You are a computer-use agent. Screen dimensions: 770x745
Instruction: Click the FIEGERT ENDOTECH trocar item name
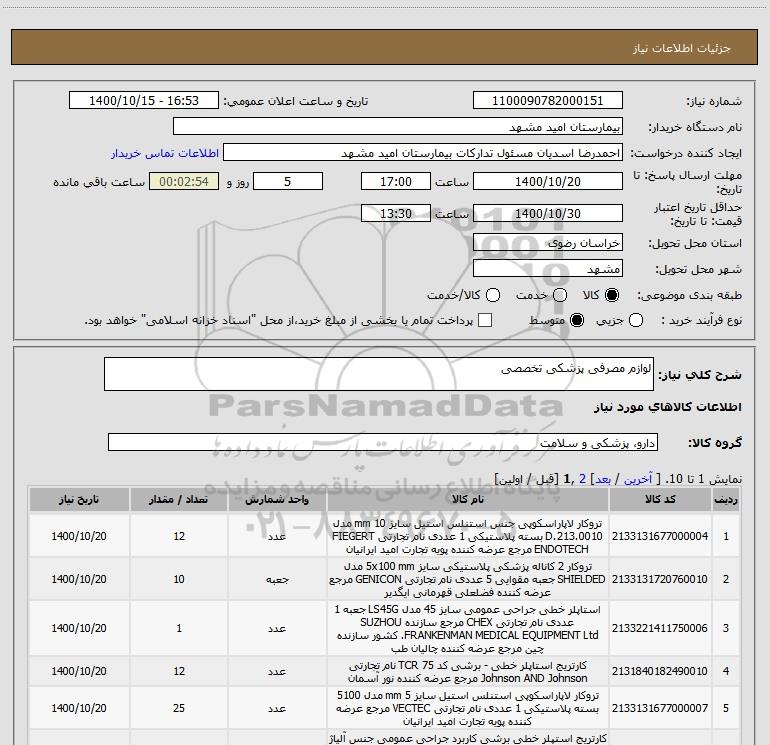tap(468, 536)
